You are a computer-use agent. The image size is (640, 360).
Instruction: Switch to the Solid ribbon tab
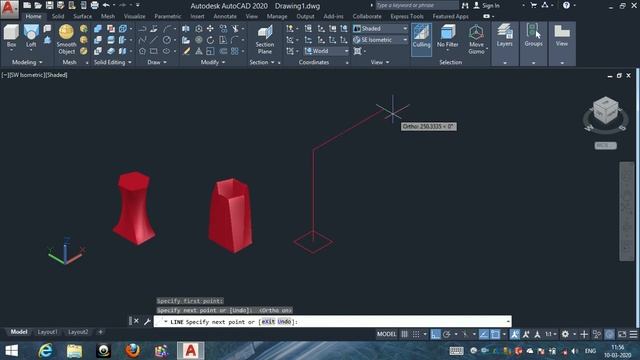pos(58,16)
